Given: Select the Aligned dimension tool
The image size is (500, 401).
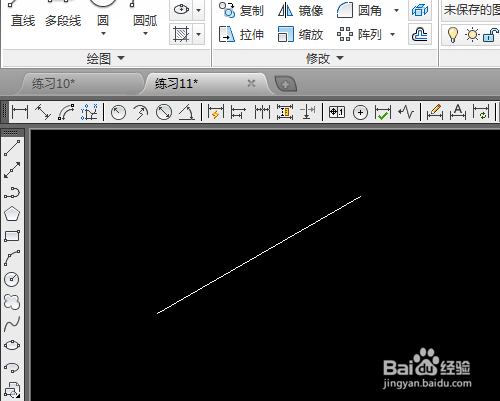Looking at the screenshot, I should 43,112.
